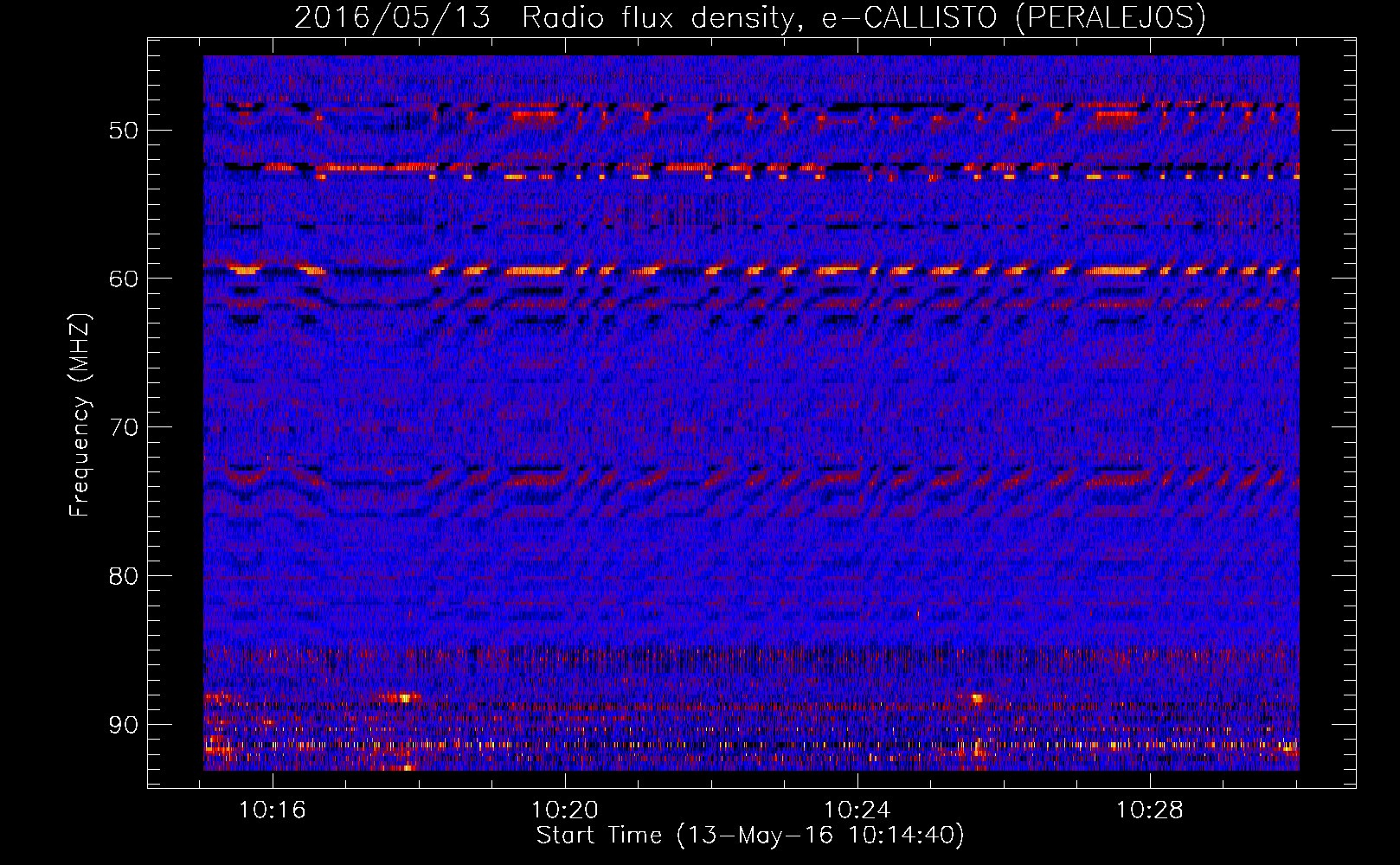Click the 50 MHz frequency tick label
Screen dimensions: 1400x865
[123, 131]
